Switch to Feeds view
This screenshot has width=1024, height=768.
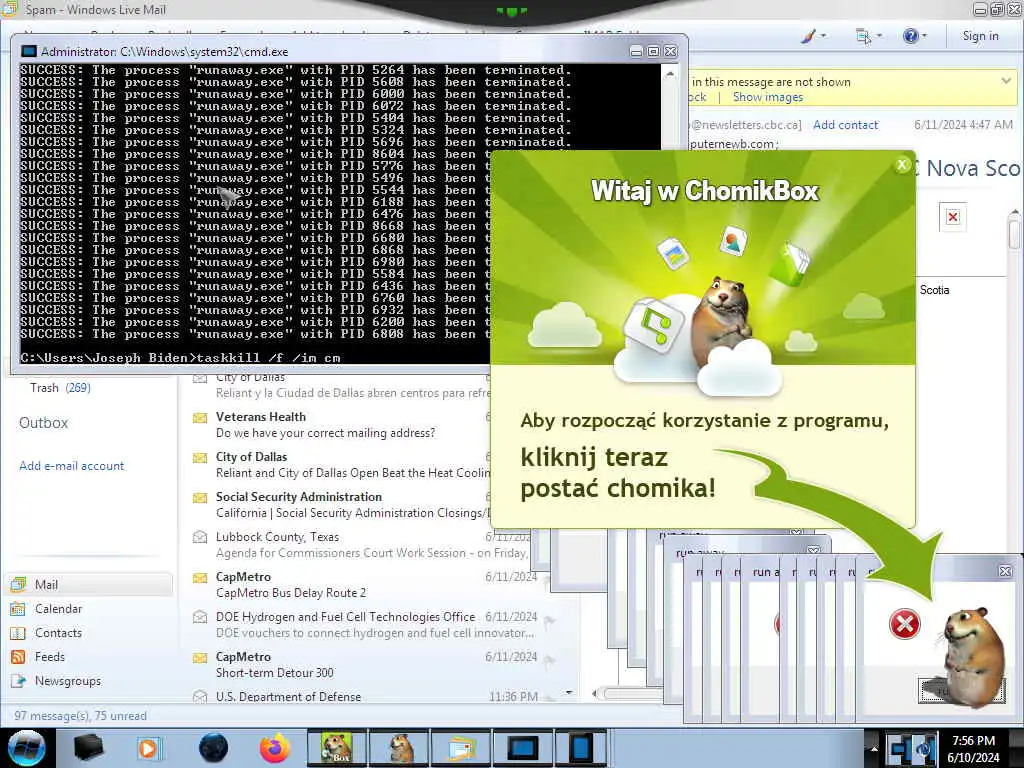point(91,657)
